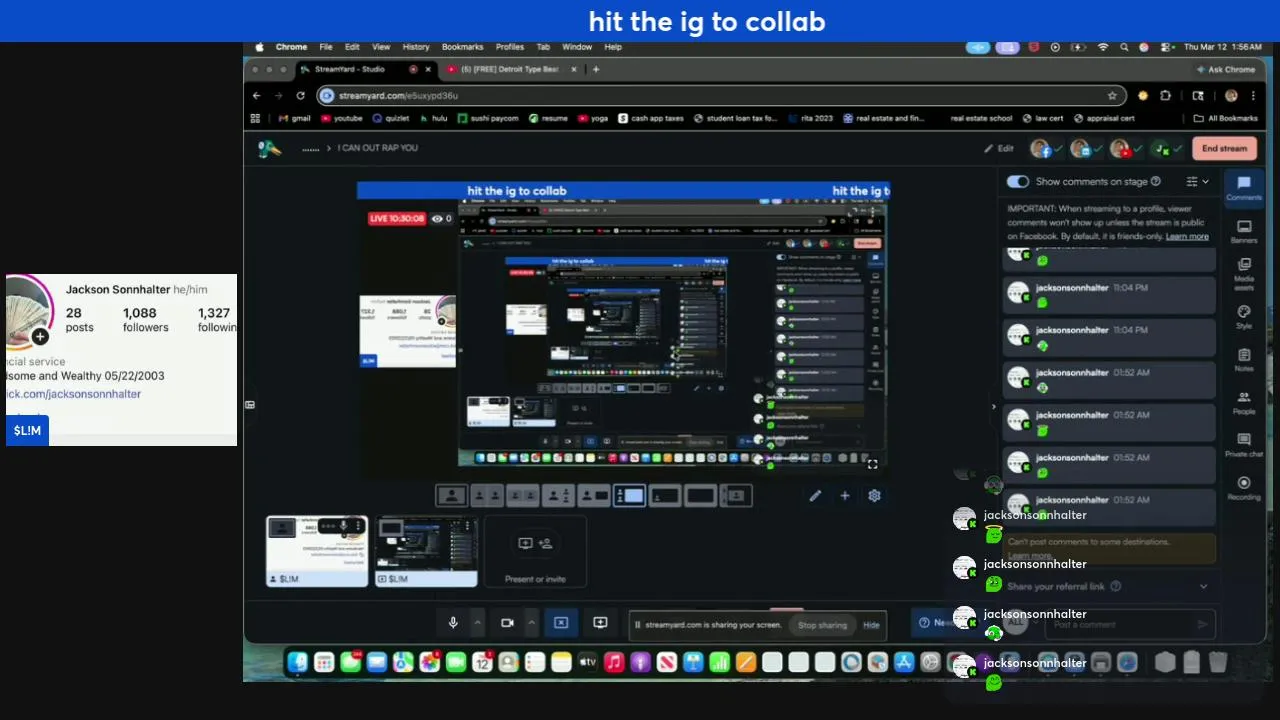The height and width of the screenshot is (720, 1280).
Task: Click the Present or invite tile
Action: 535,551
